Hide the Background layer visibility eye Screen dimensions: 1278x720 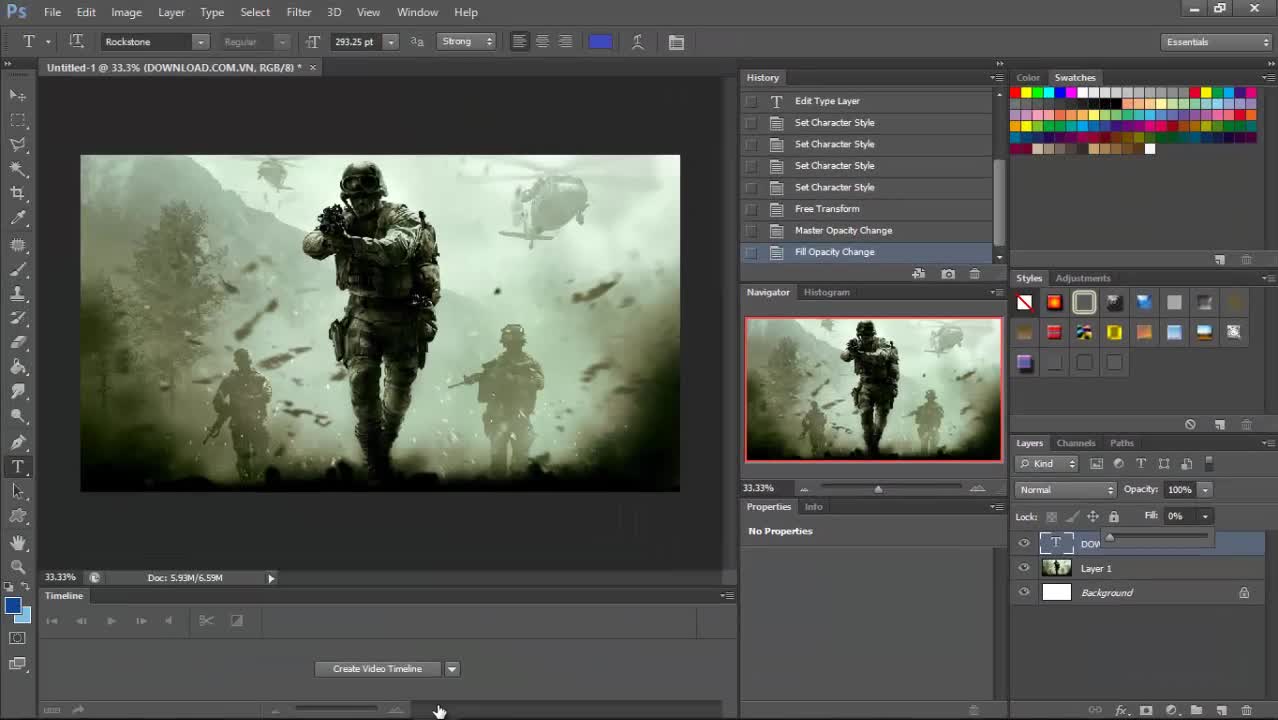coord(1024,593)
